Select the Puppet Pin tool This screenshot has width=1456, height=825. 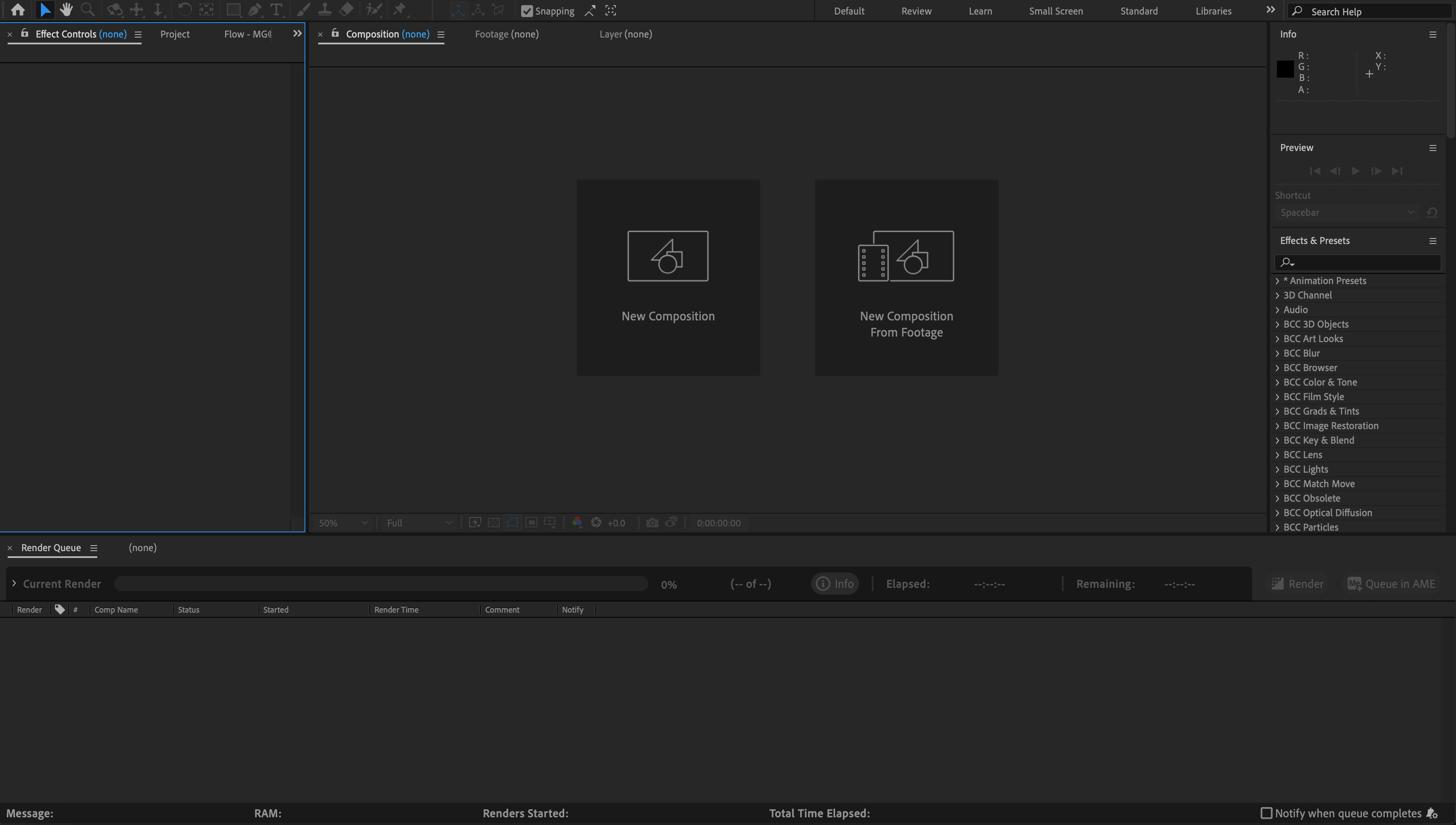point(400,10)
